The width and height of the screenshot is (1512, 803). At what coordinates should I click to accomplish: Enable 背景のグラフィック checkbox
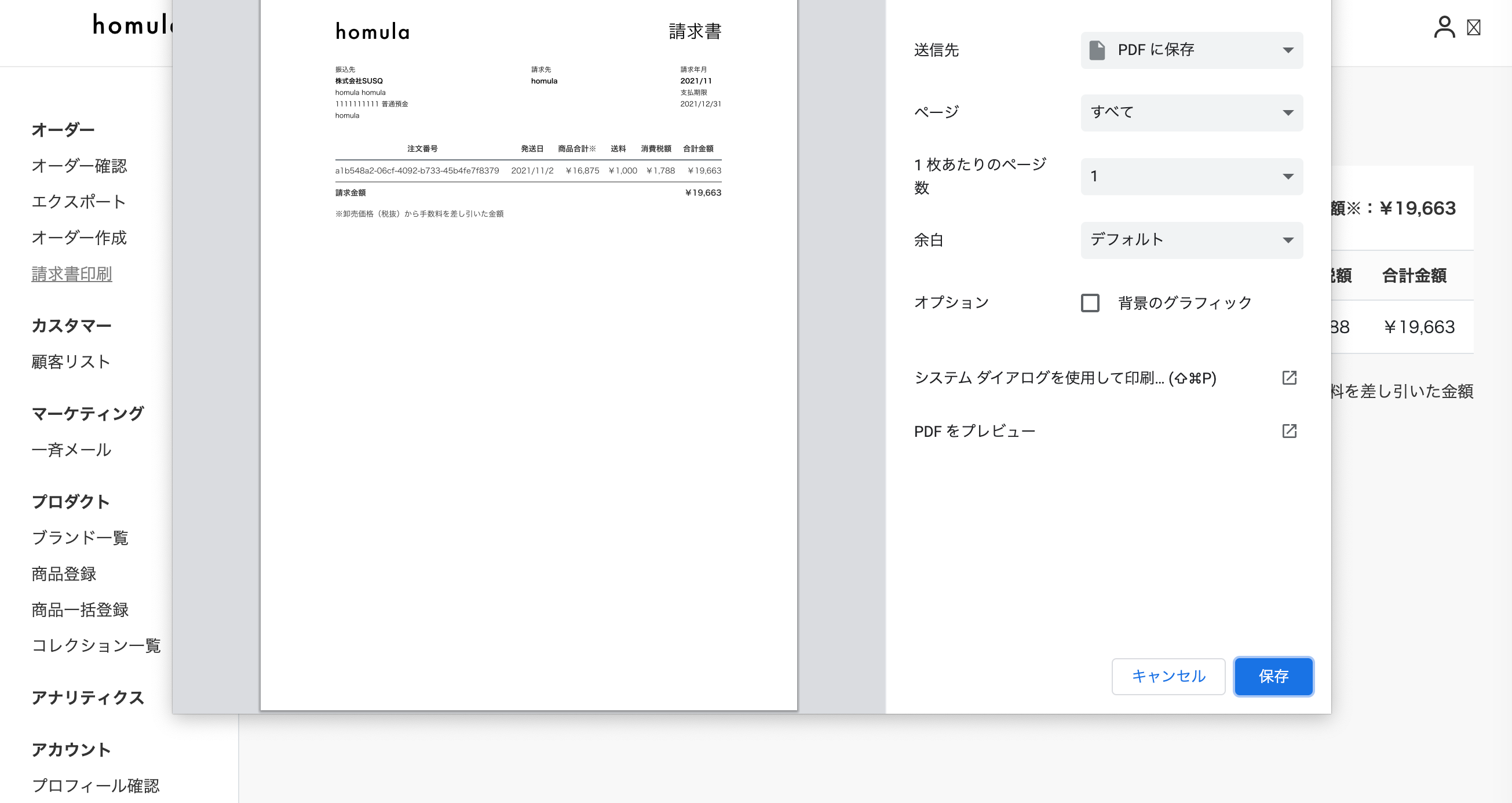pyautogui.click(x=1090, y=303)
